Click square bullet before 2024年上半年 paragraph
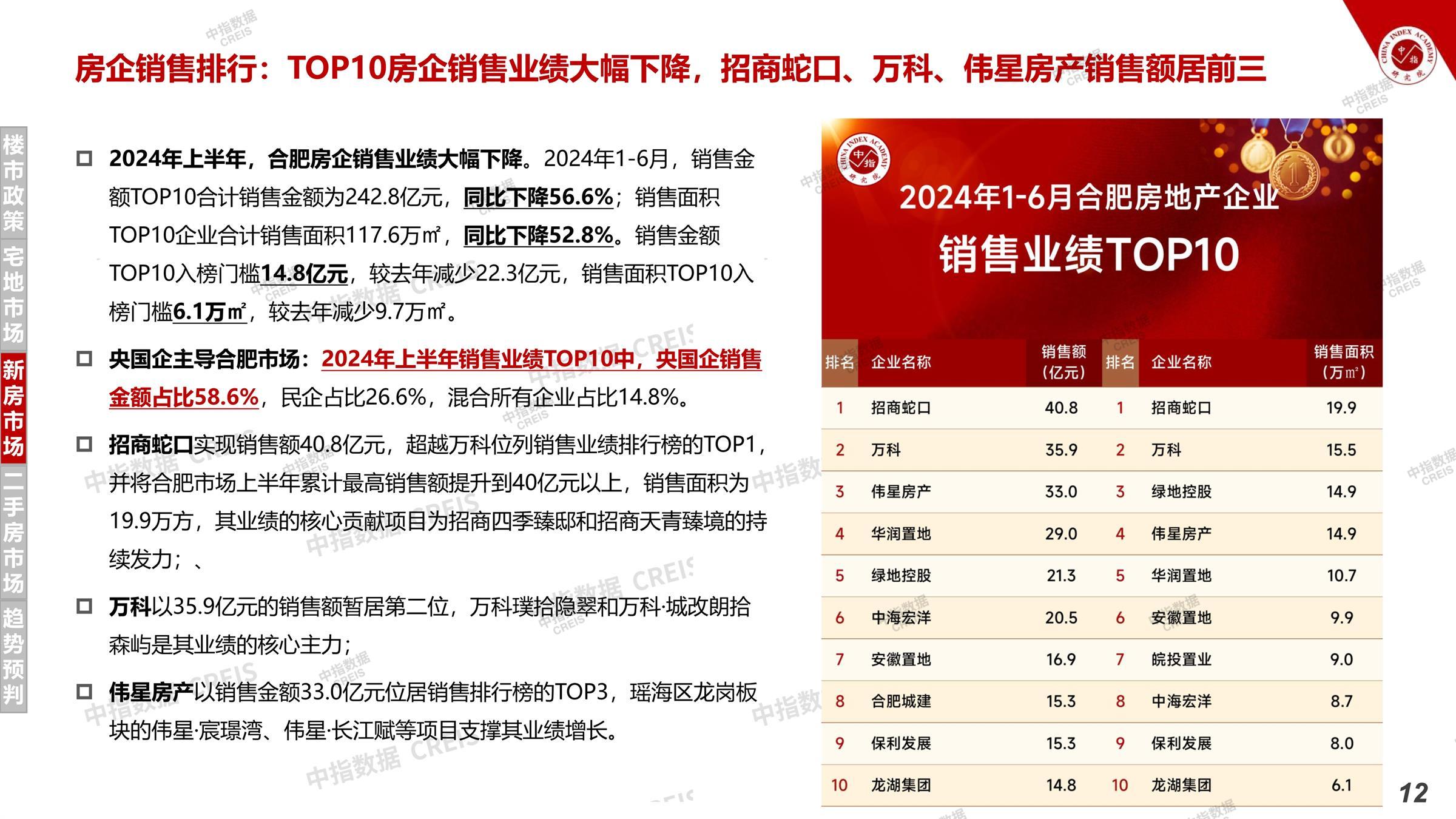 (x=84, y=159)
